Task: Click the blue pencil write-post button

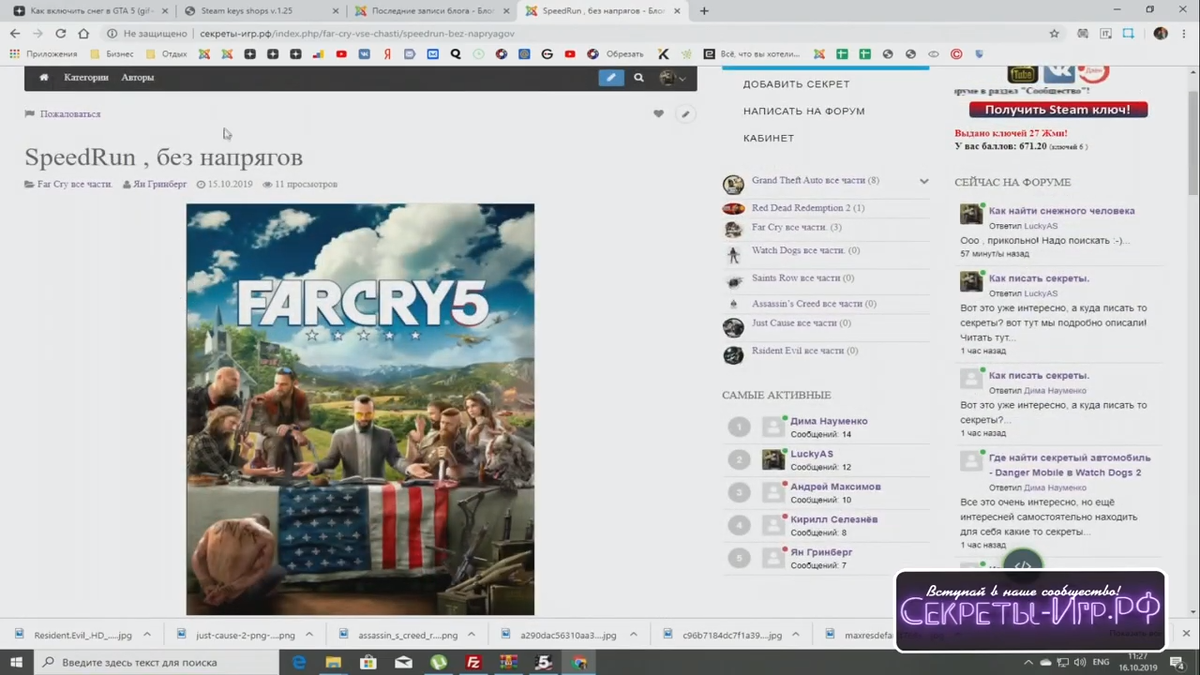Action: 611,78
